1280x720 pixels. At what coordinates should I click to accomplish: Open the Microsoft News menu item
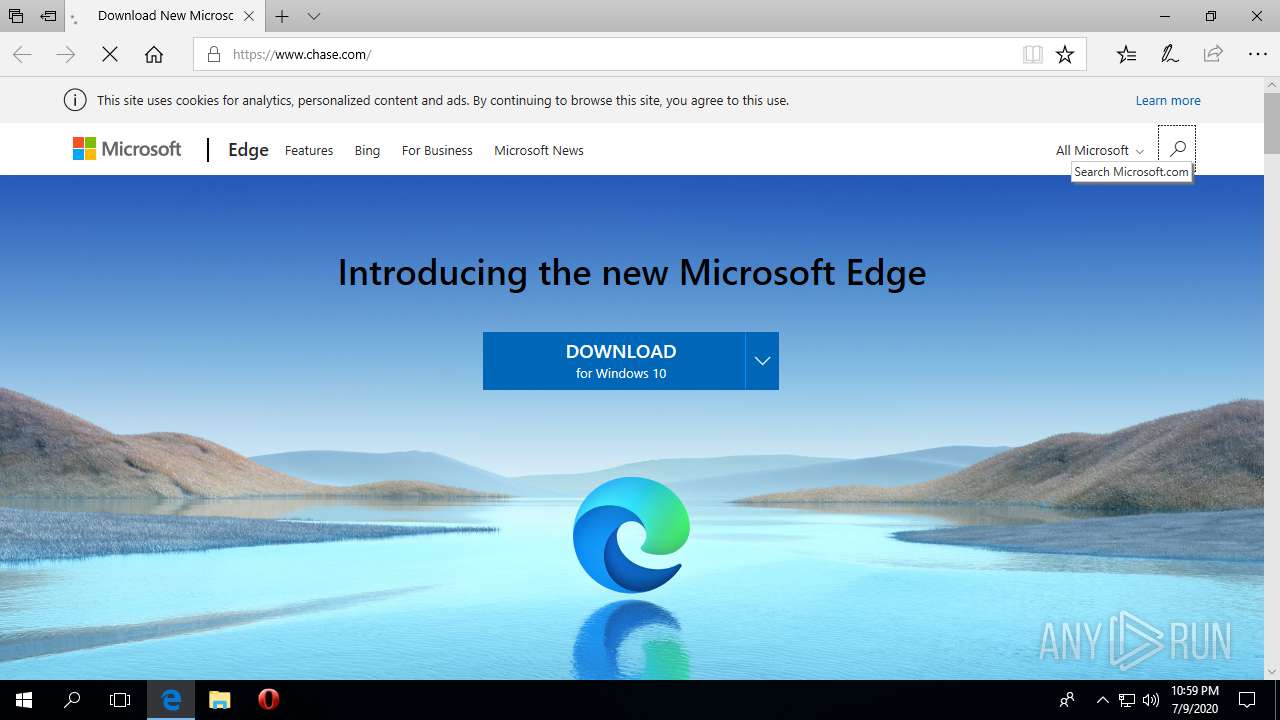tap(539, 150)
